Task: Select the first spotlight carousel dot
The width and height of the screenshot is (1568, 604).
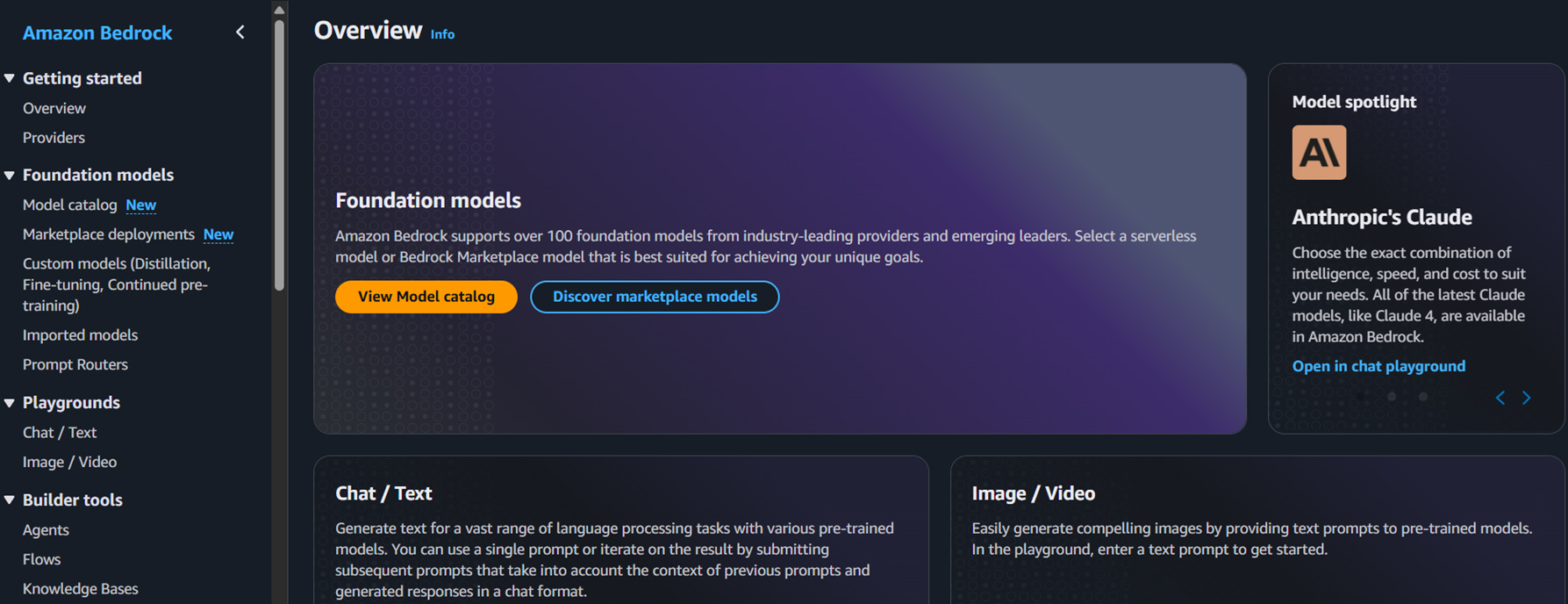Action: 1361,397
